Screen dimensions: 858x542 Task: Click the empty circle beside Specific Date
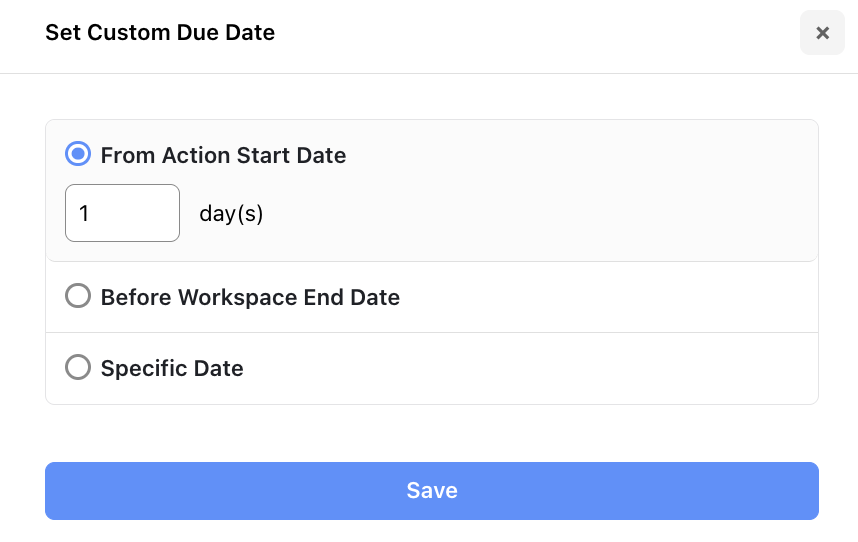(78, 368)
